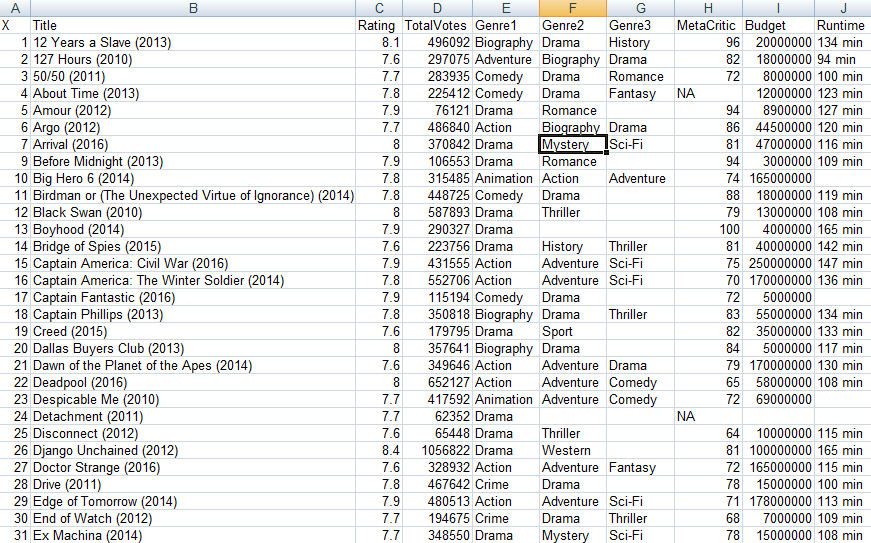Select 'Before Midnight (2013)' title cell
The height and width of the screenshot is (543, 871).
click(x=193, y=162)
